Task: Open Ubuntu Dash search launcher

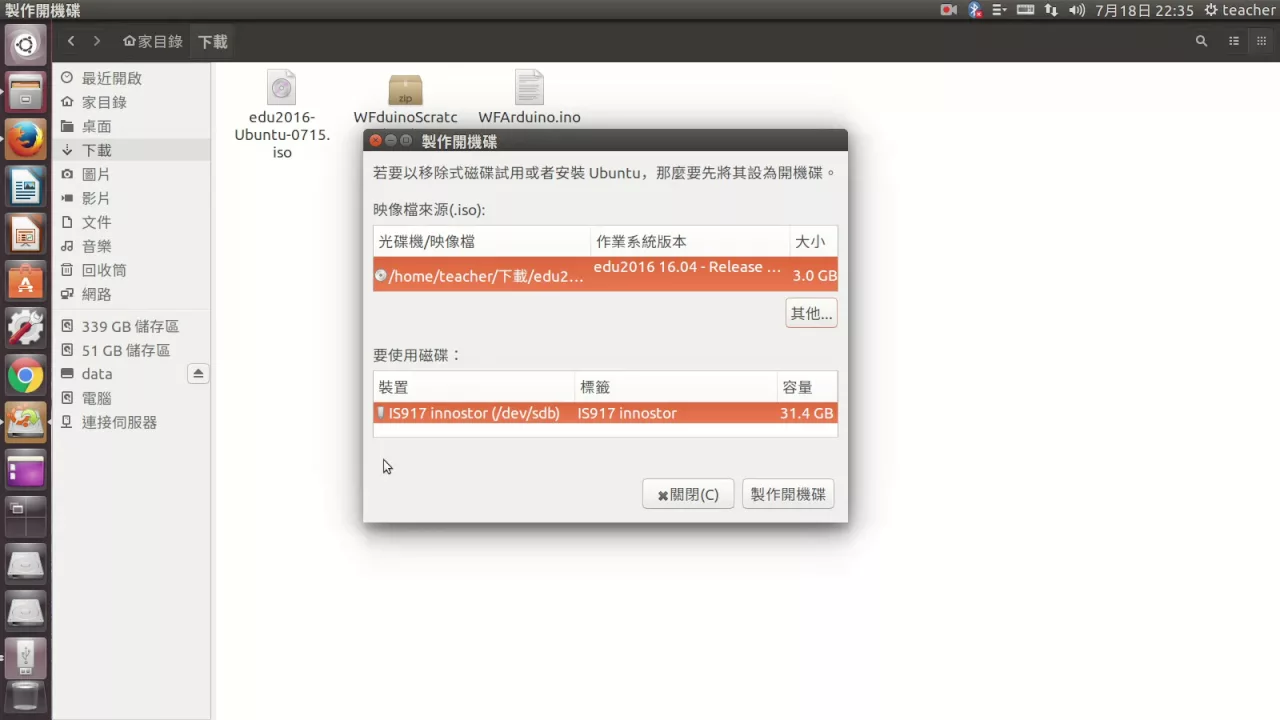Action: [25, 44]
